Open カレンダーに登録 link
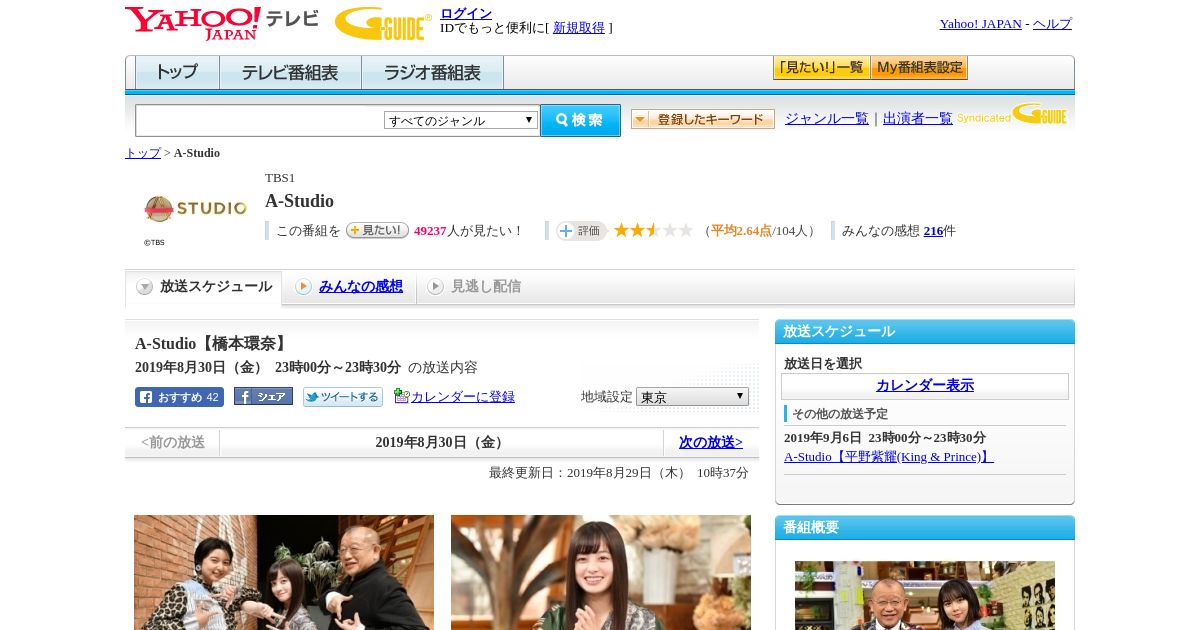 coord(463,397)
